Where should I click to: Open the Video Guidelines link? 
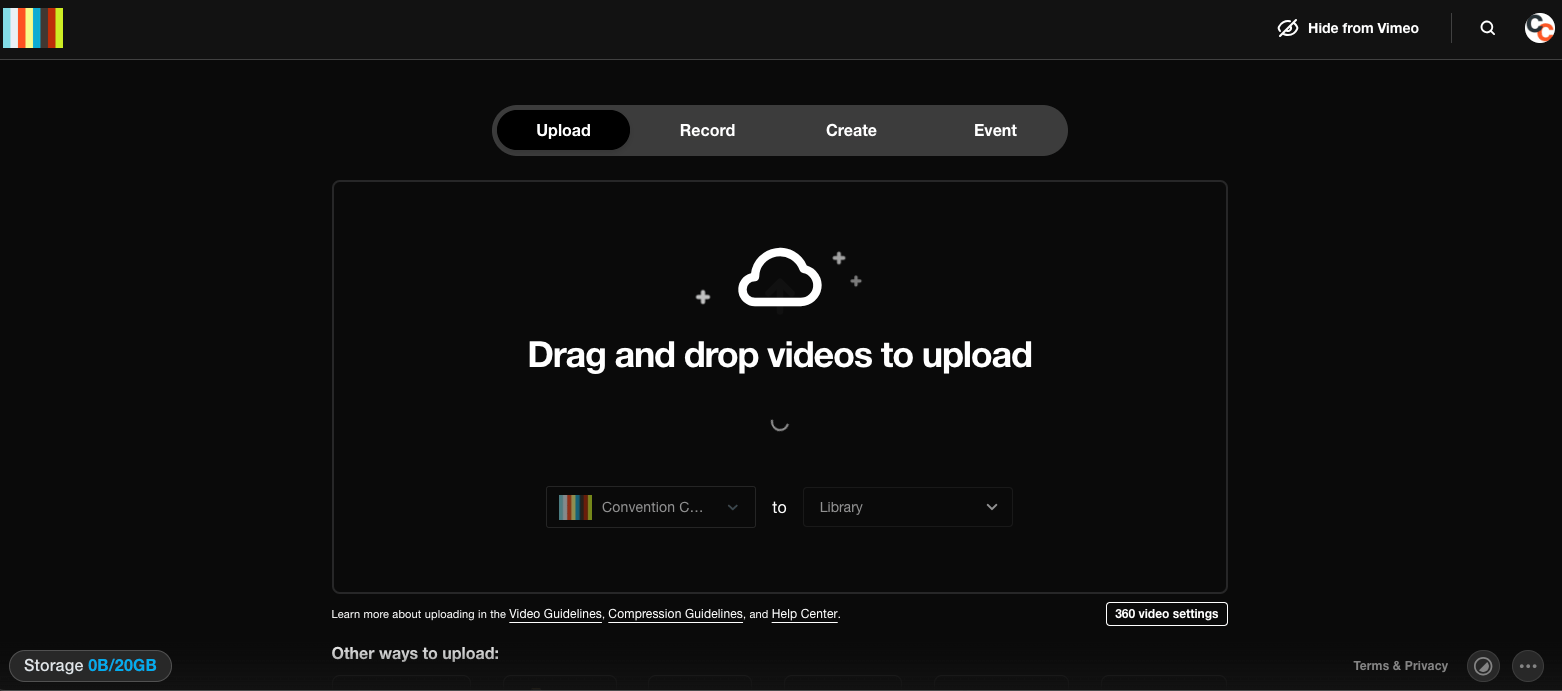(555, 613)
